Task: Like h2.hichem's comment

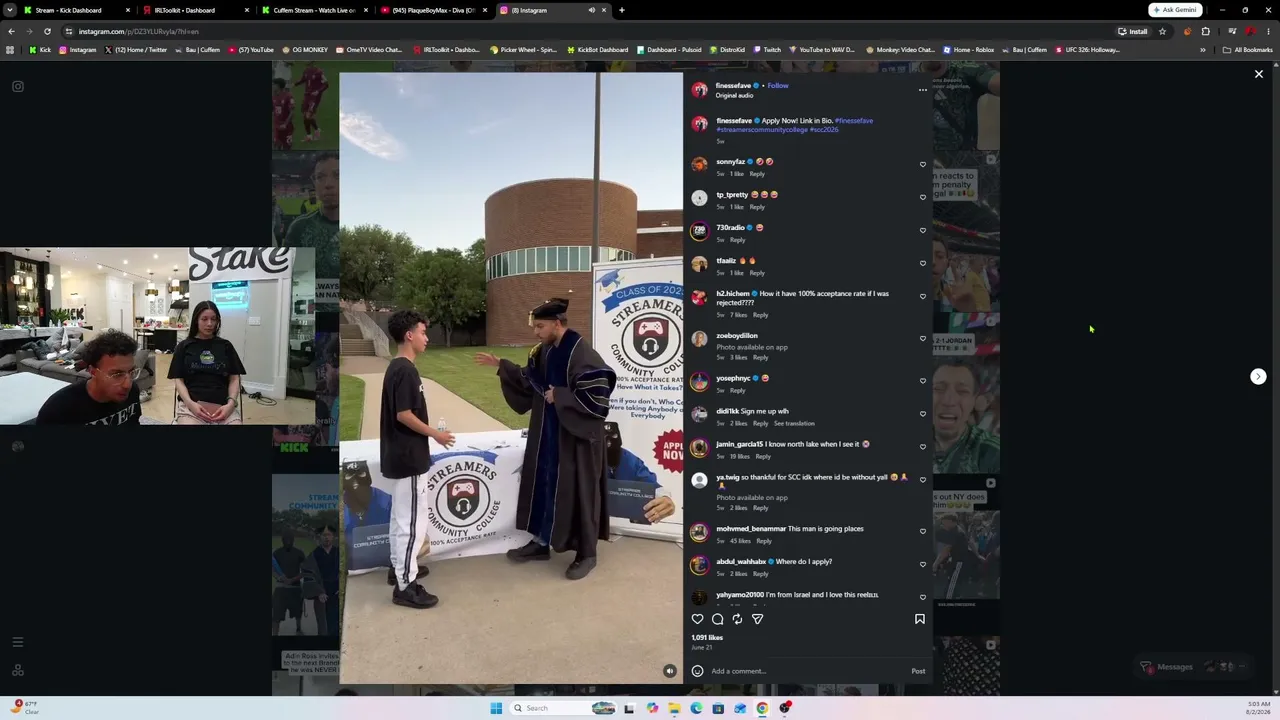Action: [923, 296]
